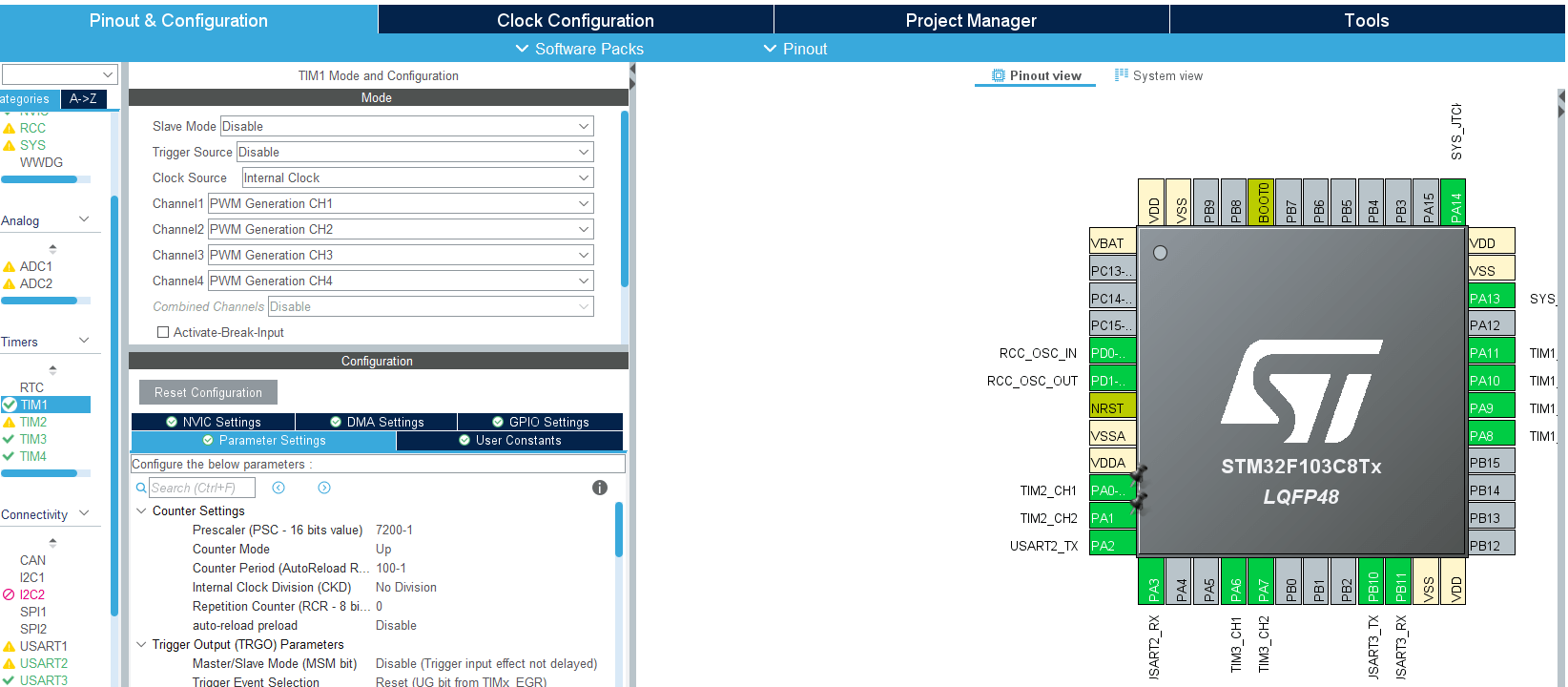
Task: Click the Reset Configuration button
Action: click(208, 392)
